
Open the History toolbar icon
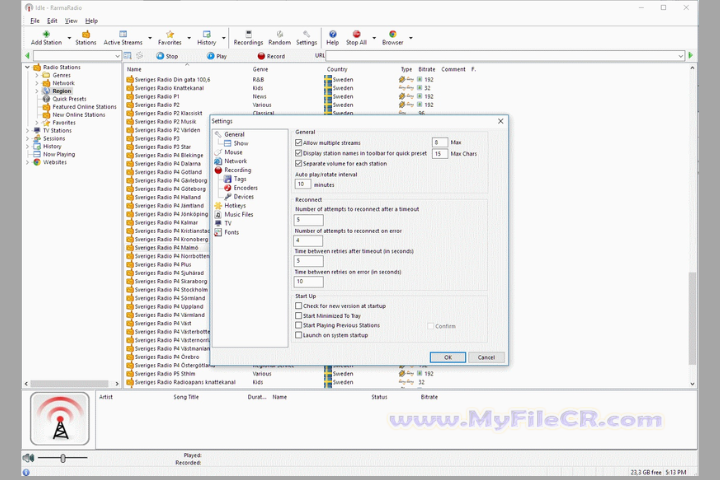click(x=207, y=38)
